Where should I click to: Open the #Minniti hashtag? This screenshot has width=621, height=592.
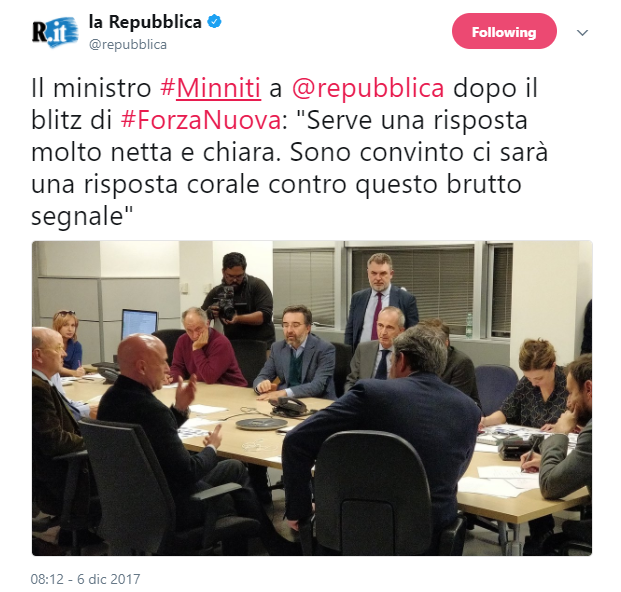tap(210, 88)
